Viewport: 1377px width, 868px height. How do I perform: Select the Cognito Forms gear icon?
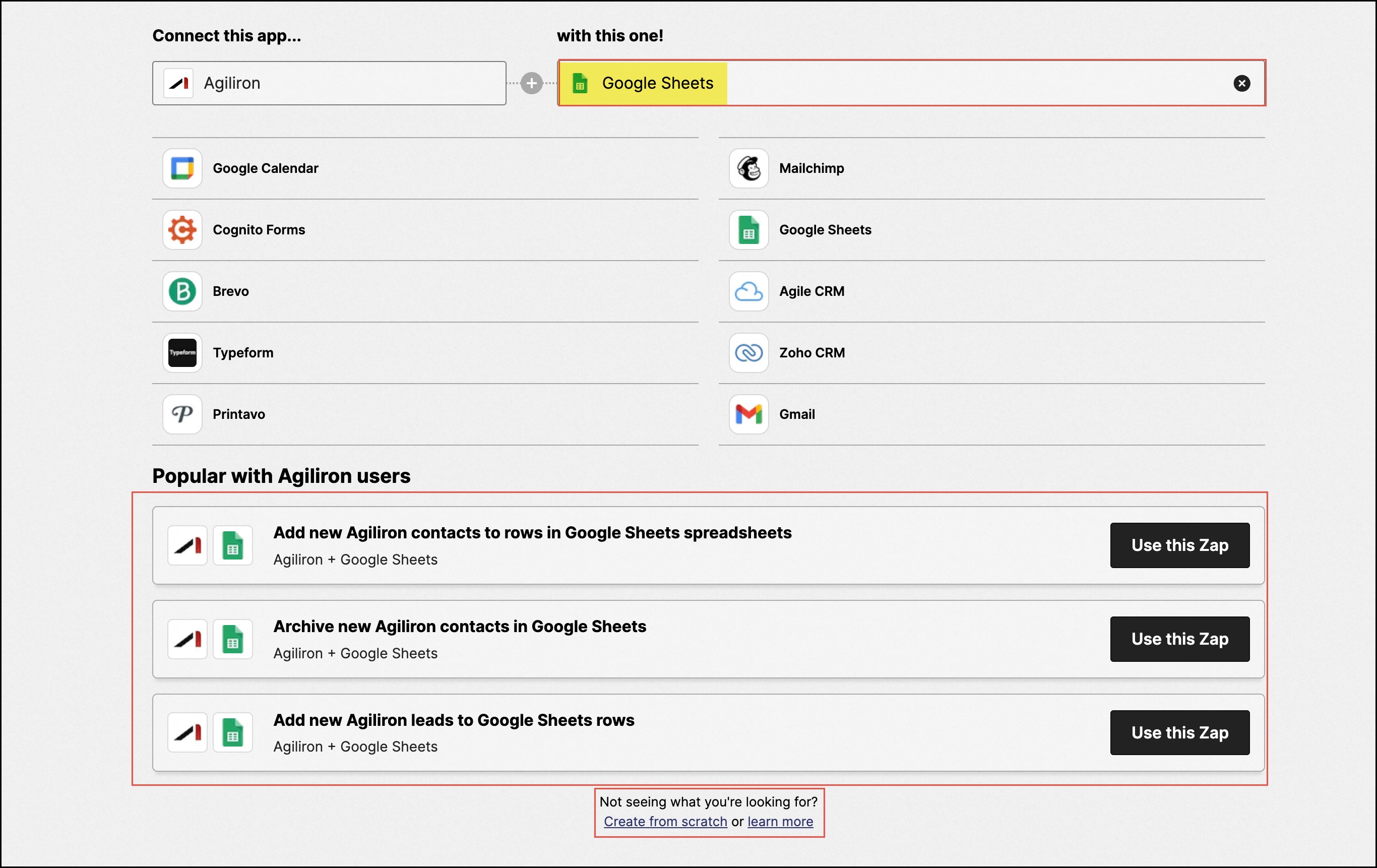182,230
